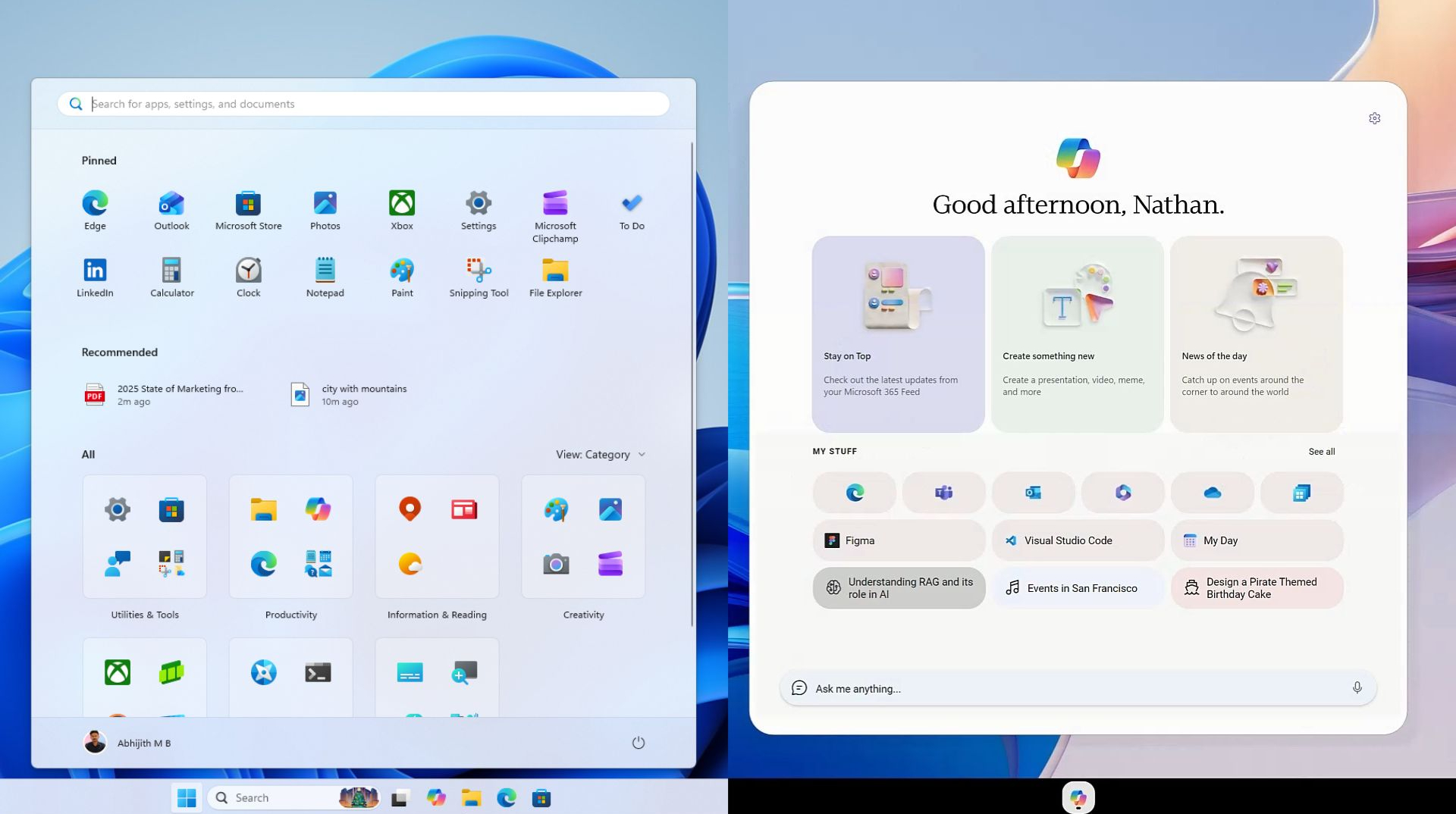Image resolution: width=1456 pixels, height=814 pixels.
Task: Open Events in San Francisco suggestion
Action: pos(1078,588)
